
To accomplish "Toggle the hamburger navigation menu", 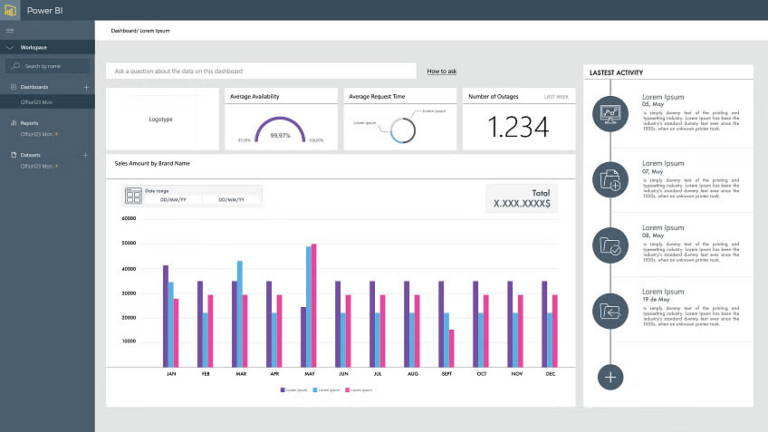I will 10,30.
